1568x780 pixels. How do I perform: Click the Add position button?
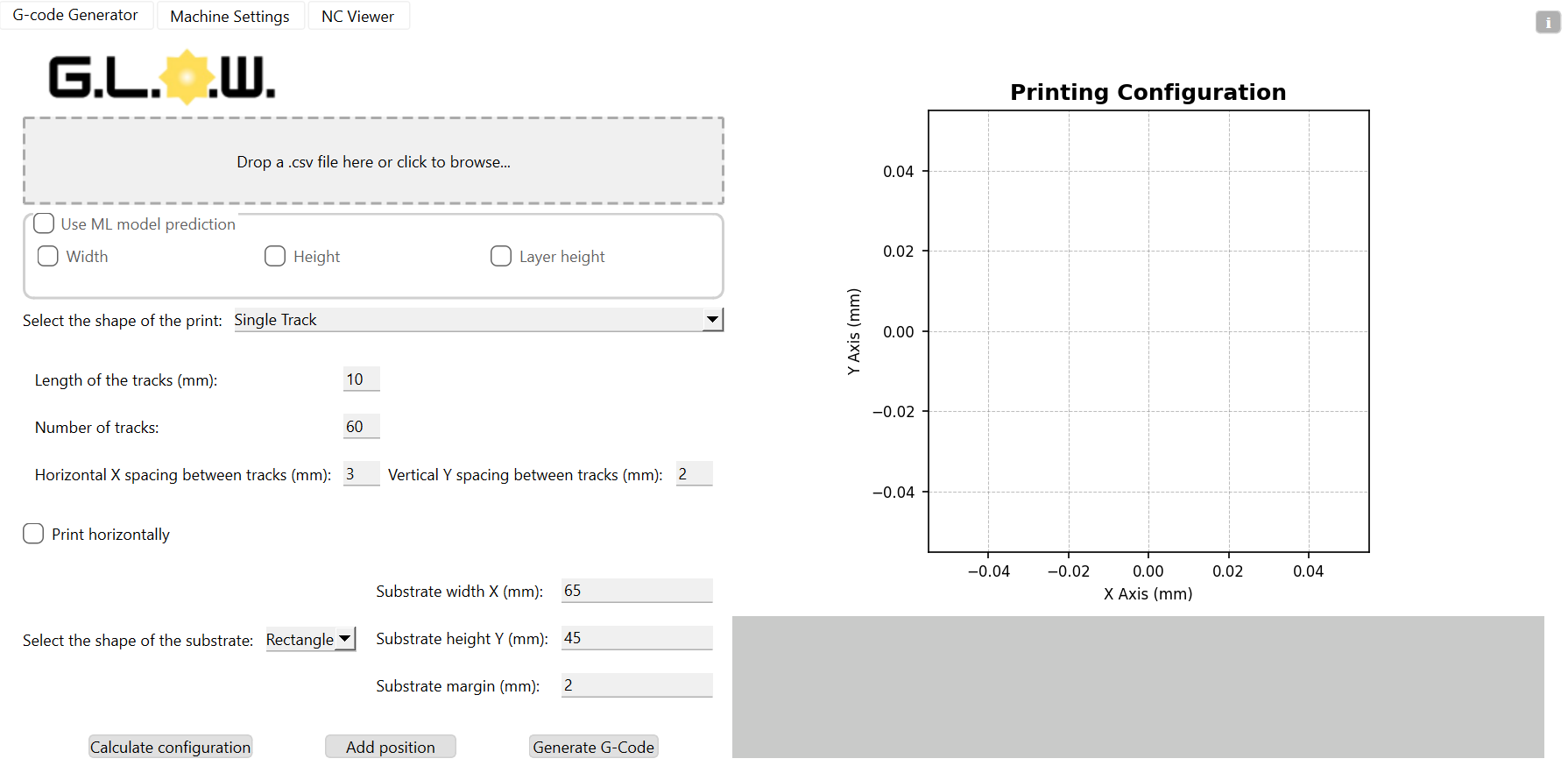(390, 747)
